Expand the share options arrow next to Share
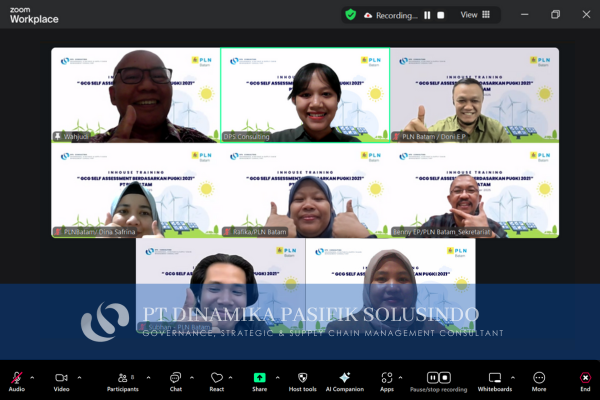Screen dimensions: 600x400 coord(275,377)
